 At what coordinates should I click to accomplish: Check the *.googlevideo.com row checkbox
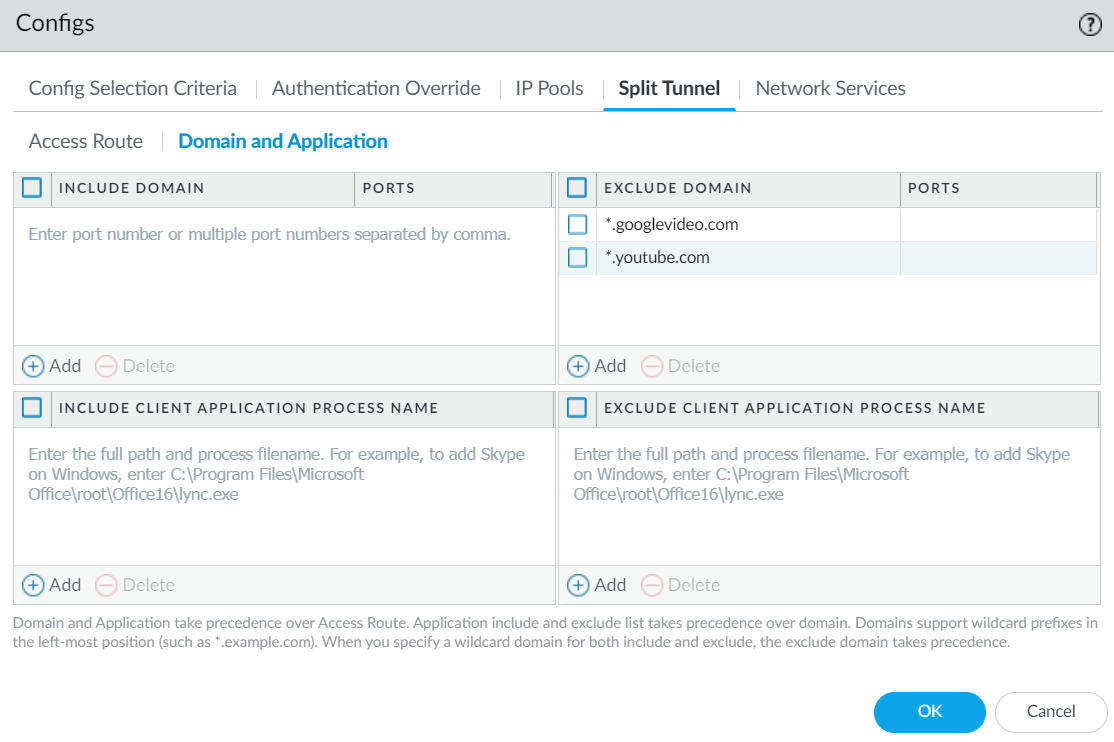tap(577, 224)
